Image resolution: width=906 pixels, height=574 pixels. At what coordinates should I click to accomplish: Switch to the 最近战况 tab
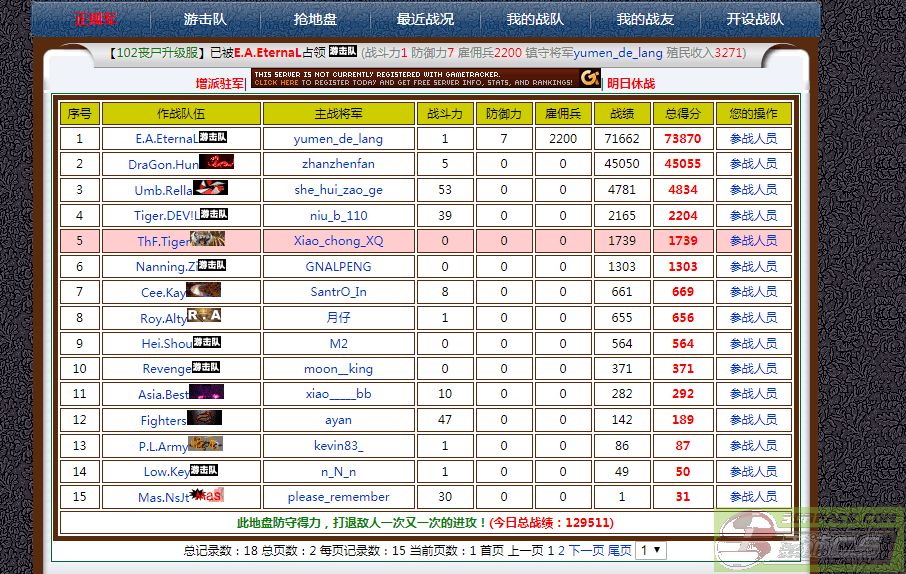(425, 19)
